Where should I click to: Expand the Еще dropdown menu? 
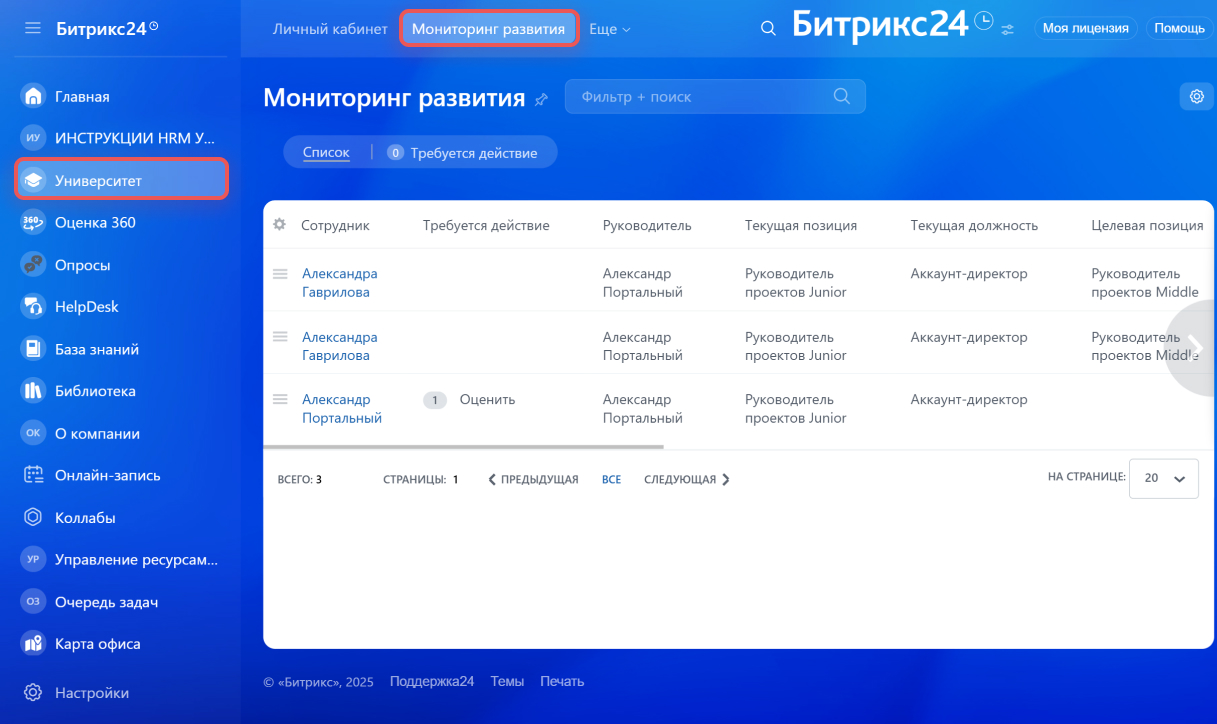coord(609,29)
